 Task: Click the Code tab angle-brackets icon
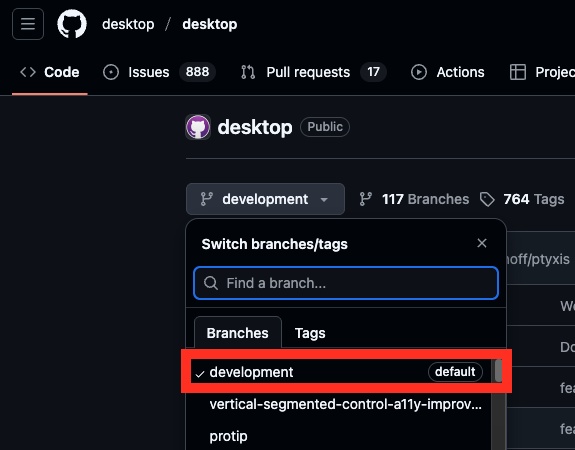pos(28,72)
